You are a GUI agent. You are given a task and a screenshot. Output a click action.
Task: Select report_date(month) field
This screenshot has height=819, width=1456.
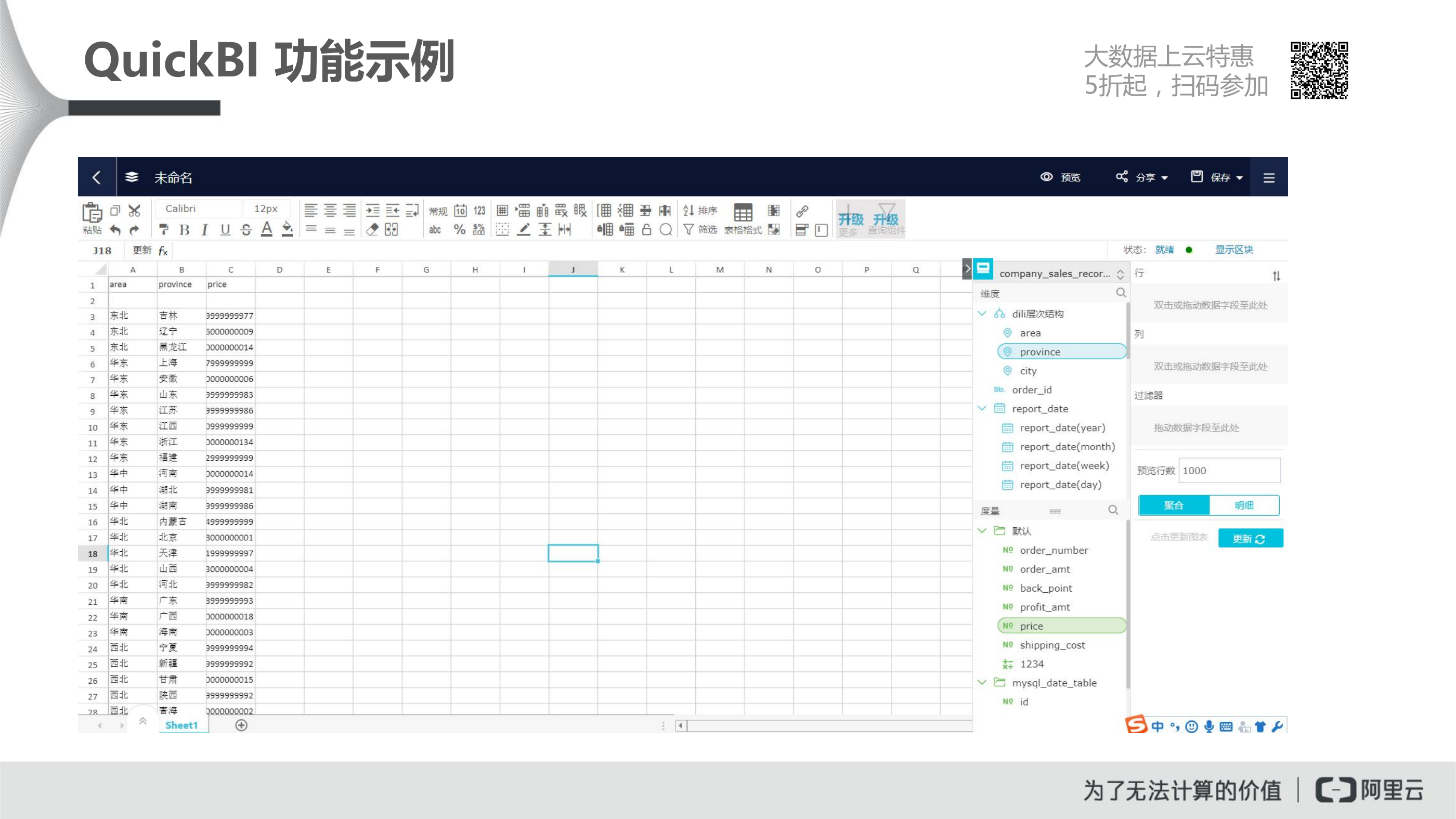(1067, 447)
